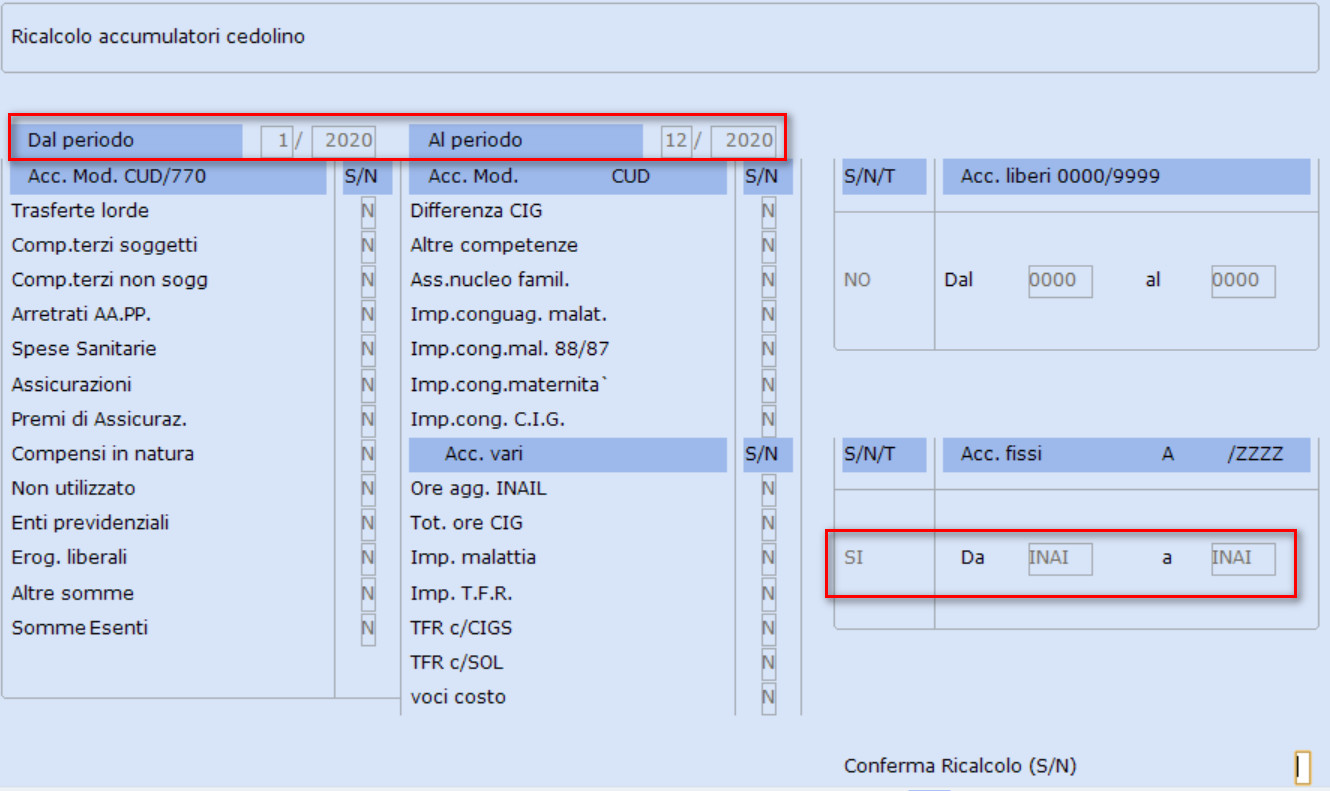
Task: Click the Dal periodo year field
Action: (344, 141)
